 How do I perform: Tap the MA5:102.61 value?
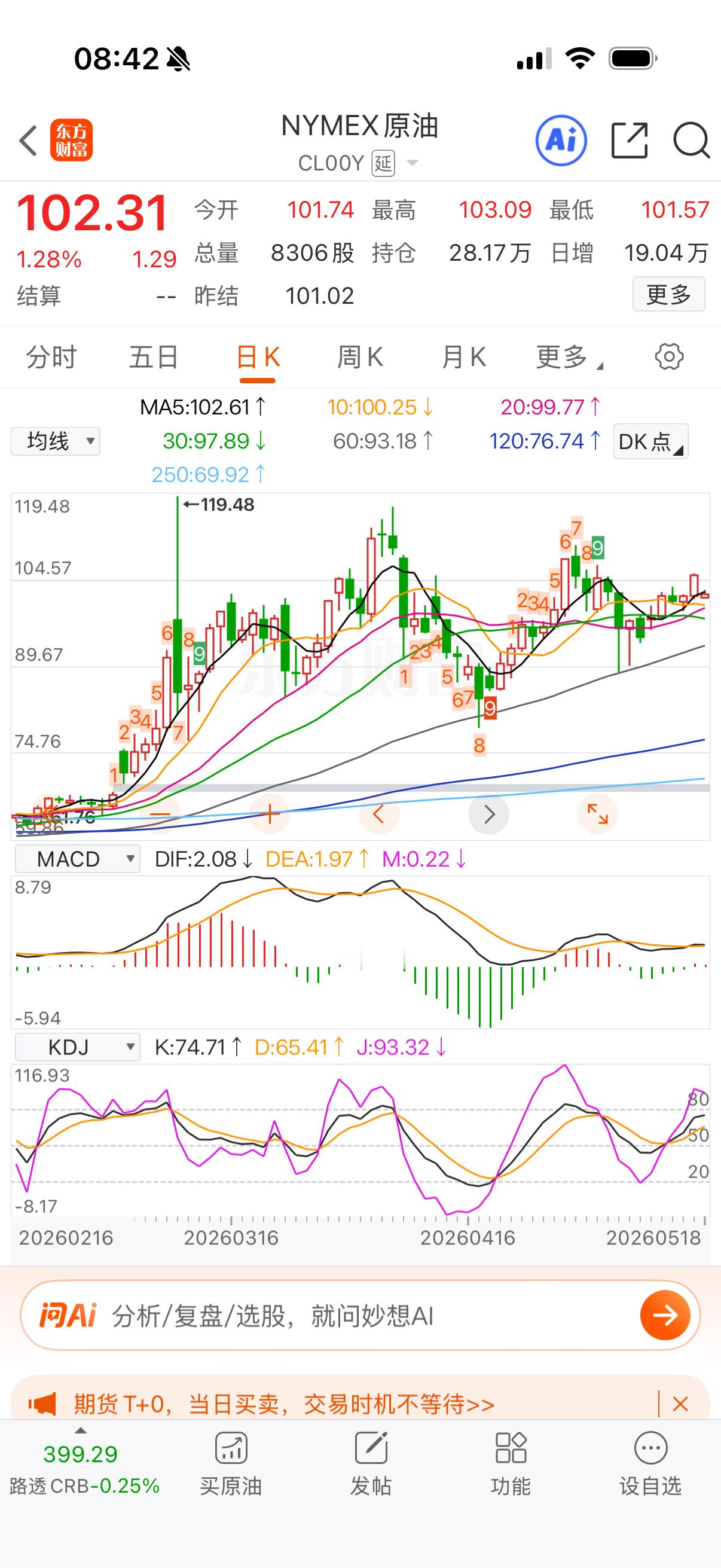point(203,407)
